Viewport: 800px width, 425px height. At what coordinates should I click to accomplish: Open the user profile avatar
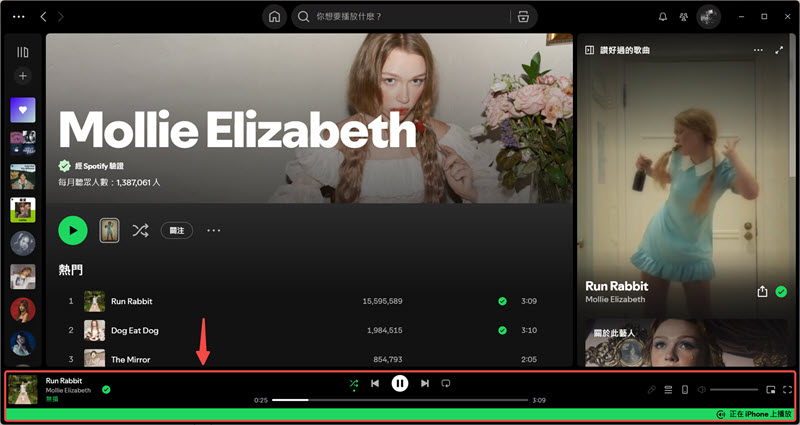tap(708, 17)
